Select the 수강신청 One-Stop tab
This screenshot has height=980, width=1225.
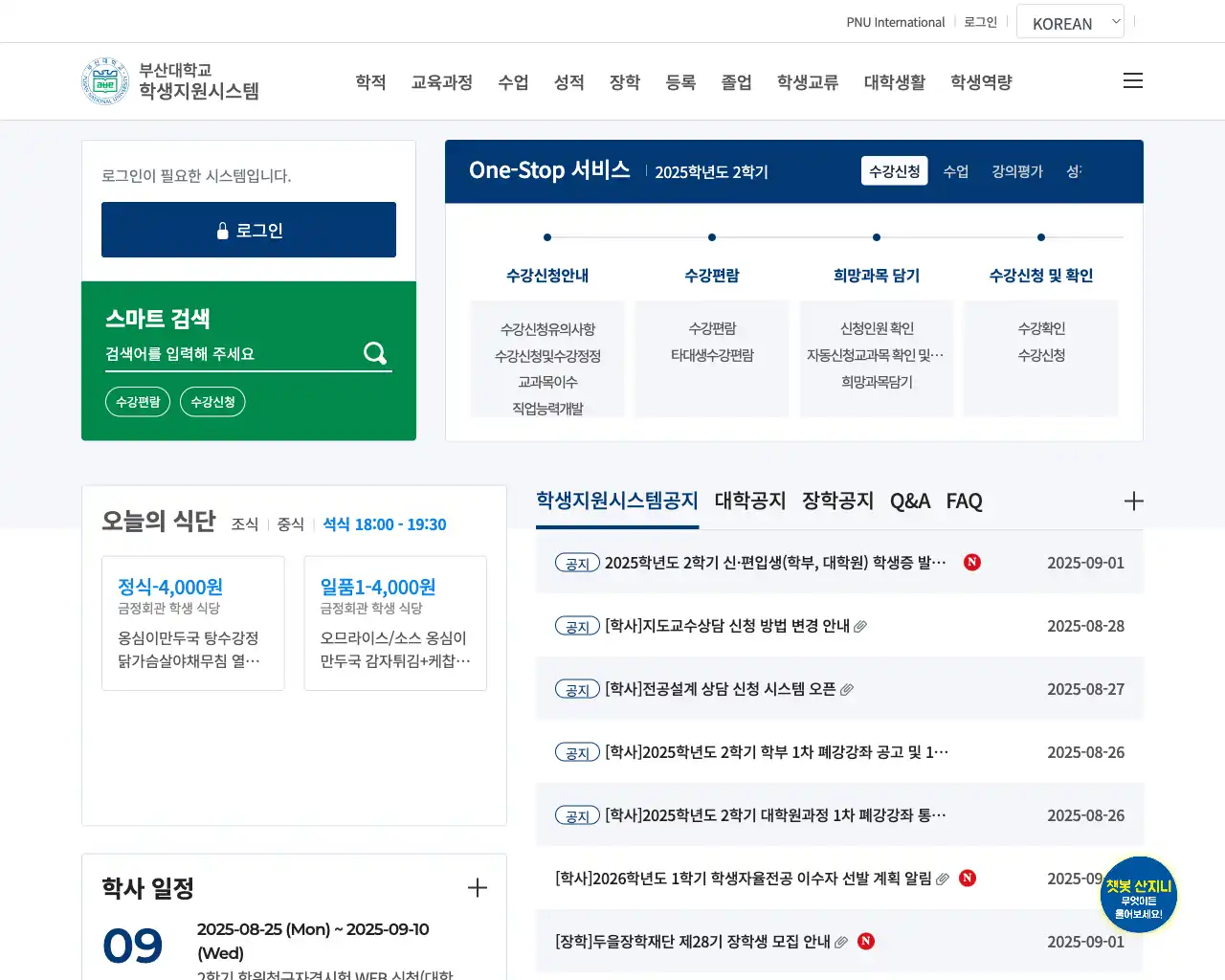pyautogui.click(x=895, y=170)
